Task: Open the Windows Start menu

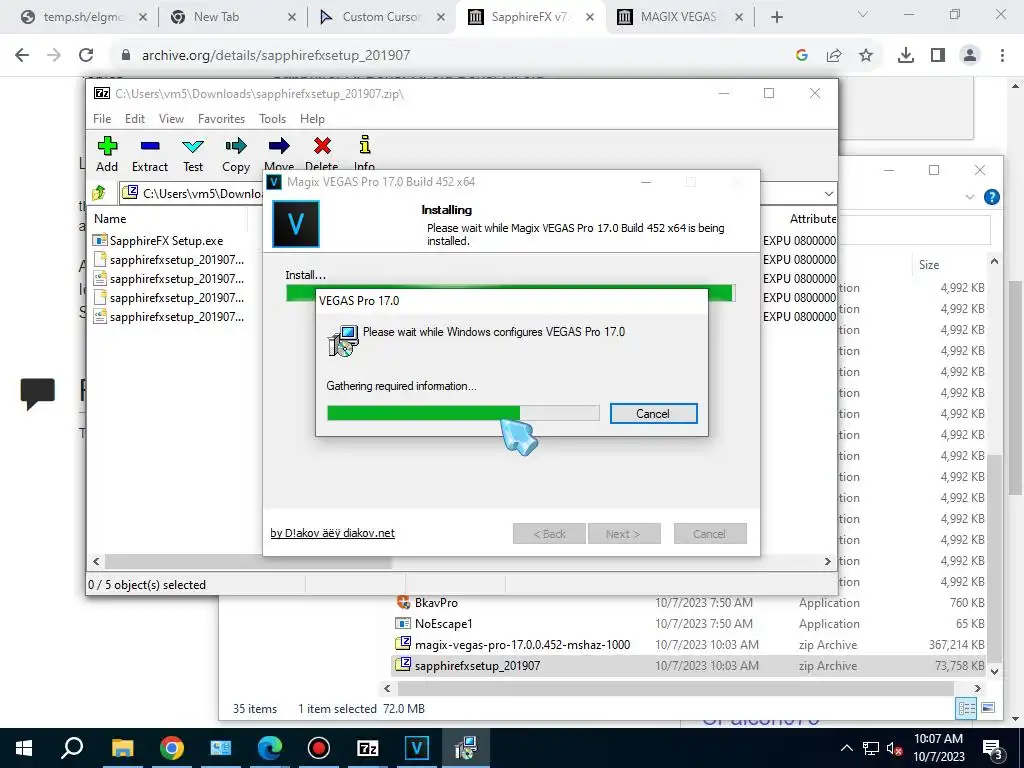Action: point(24,748)
